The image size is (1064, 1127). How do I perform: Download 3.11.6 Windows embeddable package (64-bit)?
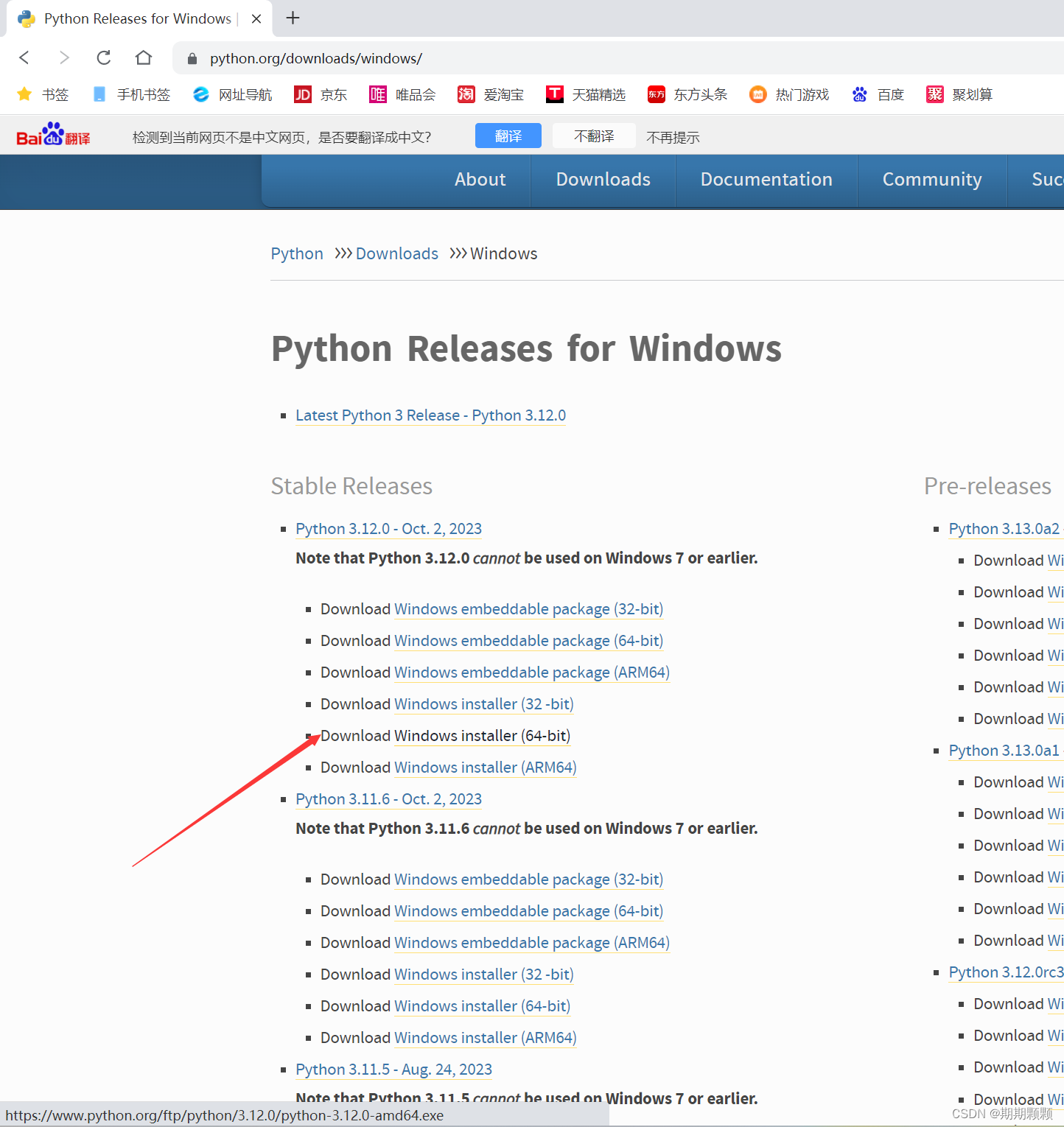528,911
